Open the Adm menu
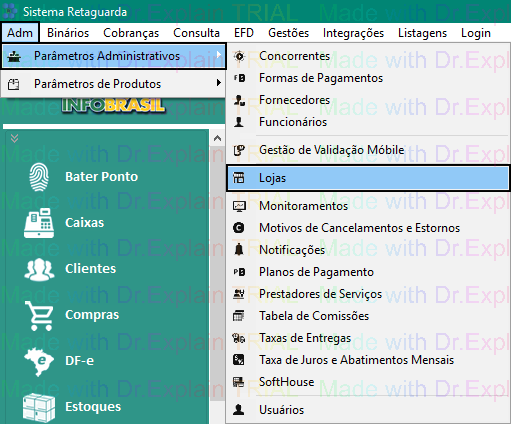The width and height of the screenshot is (511, 424). coord(20,33)
